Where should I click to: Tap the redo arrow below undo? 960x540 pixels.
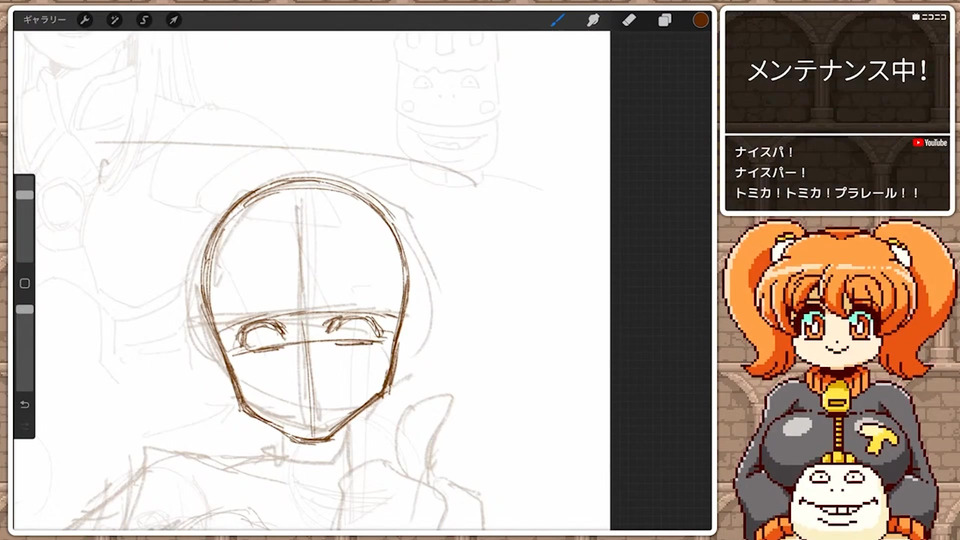click(25, 426)
